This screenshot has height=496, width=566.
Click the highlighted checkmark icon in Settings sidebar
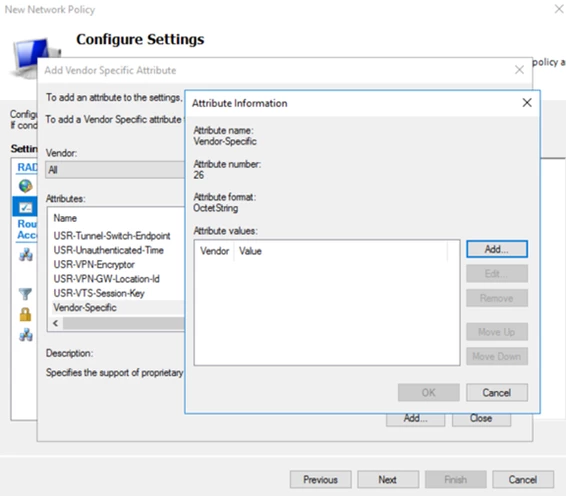point(25,208)
